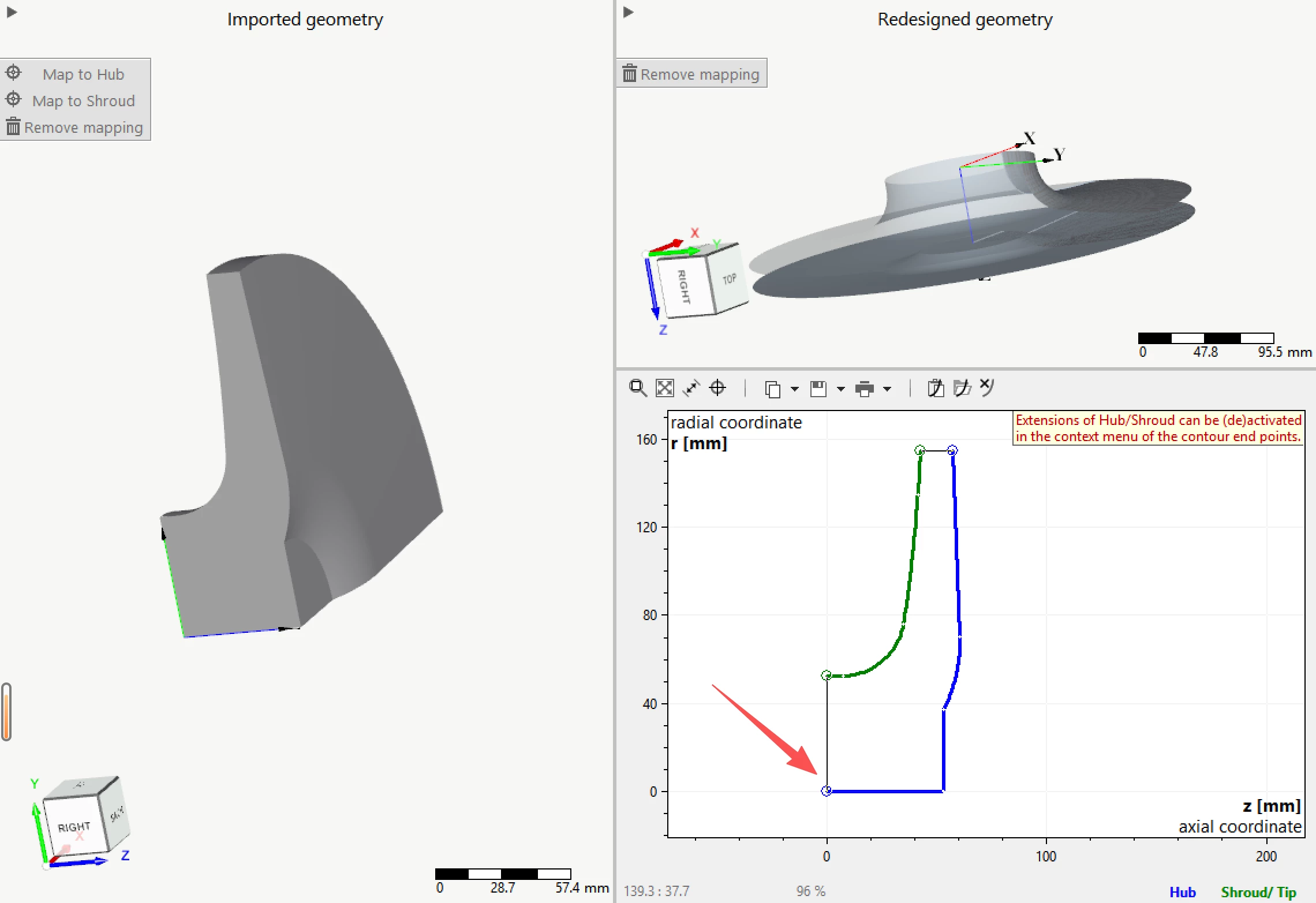Open the save options dropdown arrow
The image size is (1316, 903).
pyautogui.click(x=841, y=389)
